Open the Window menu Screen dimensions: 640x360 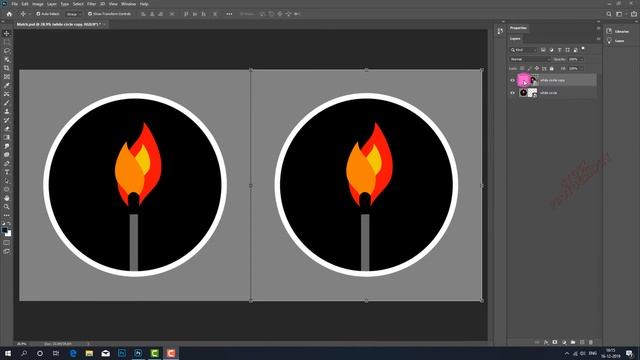128,4
